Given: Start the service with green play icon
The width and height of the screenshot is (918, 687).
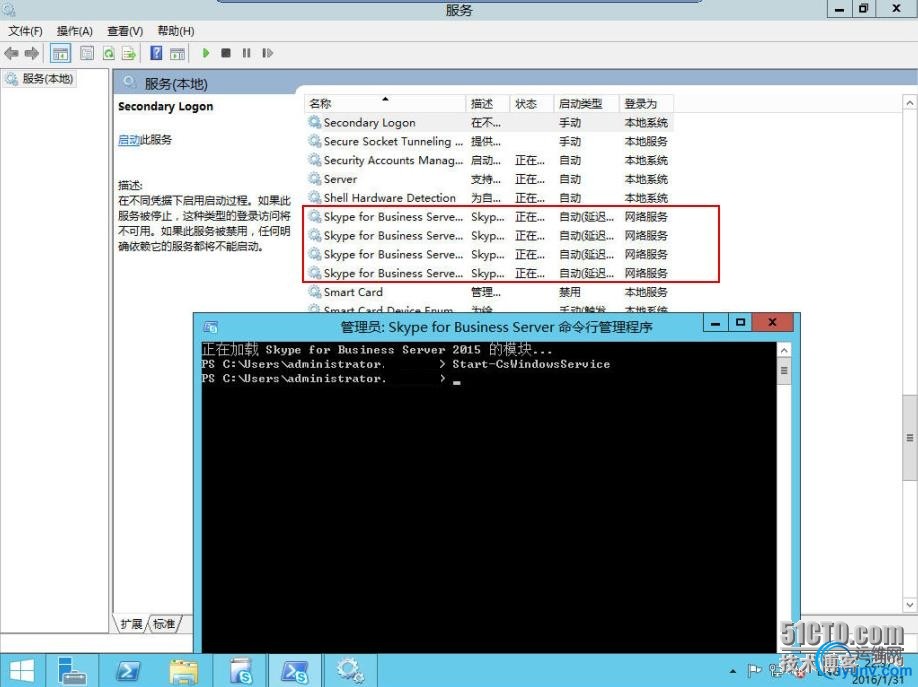Looking at the screenshot, I should (205, 53).
